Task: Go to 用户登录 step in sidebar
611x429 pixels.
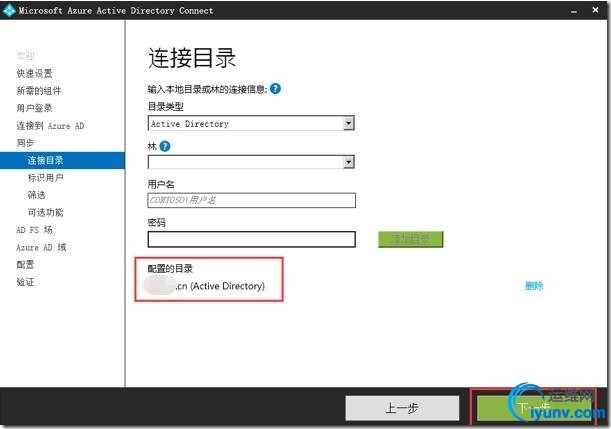Action: click(34, 108)
